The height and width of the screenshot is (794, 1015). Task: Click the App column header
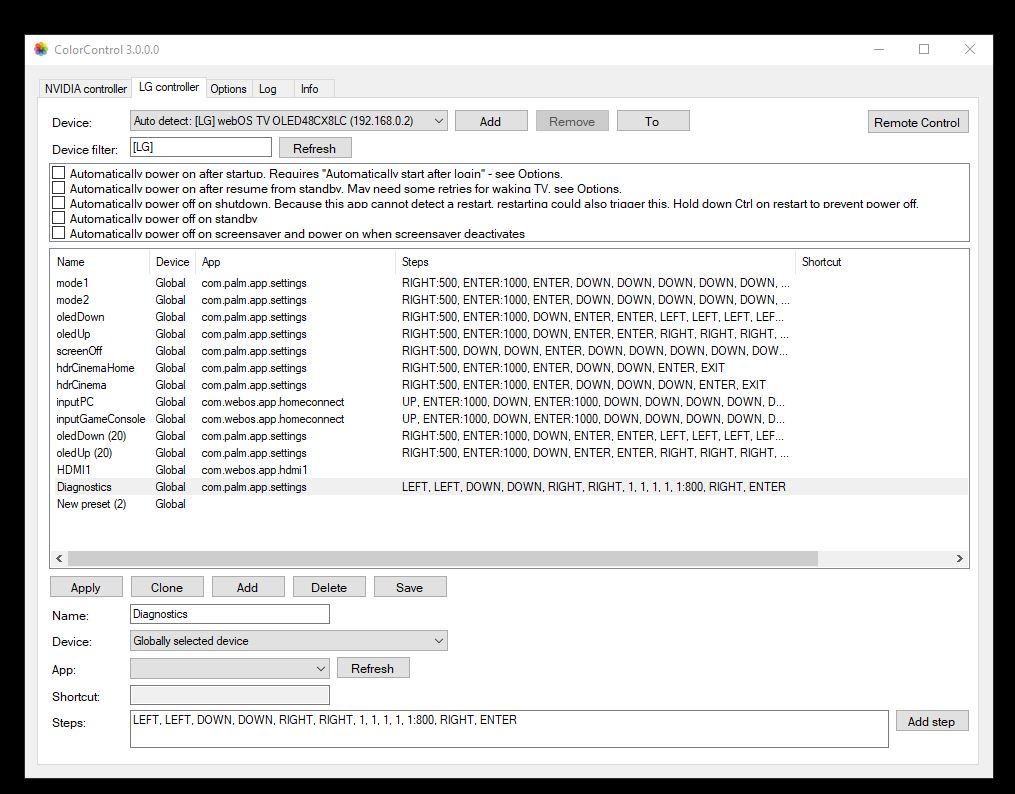[295, 262]
